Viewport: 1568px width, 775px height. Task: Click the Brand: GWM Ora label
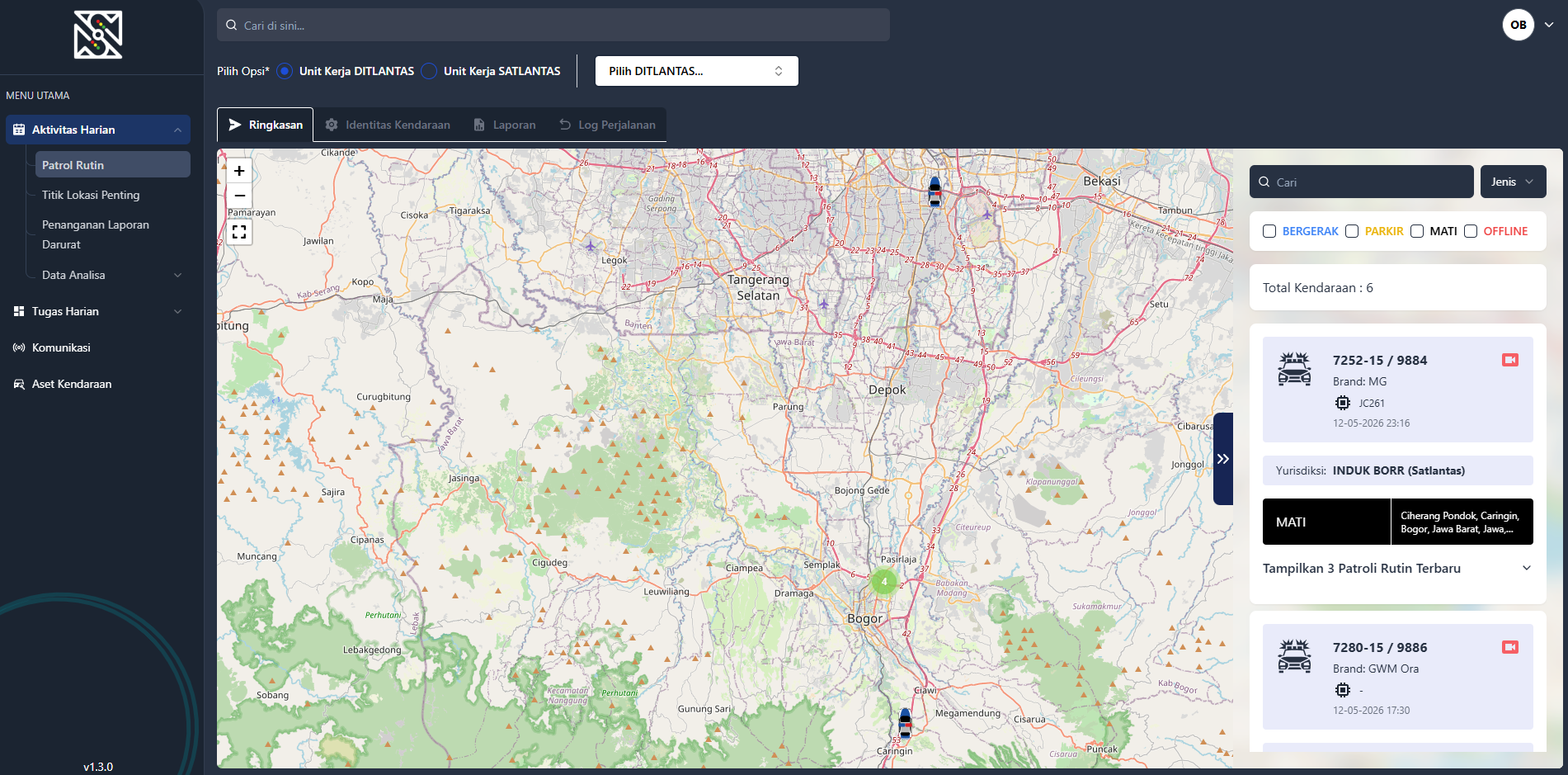[x=1376, y=669]
